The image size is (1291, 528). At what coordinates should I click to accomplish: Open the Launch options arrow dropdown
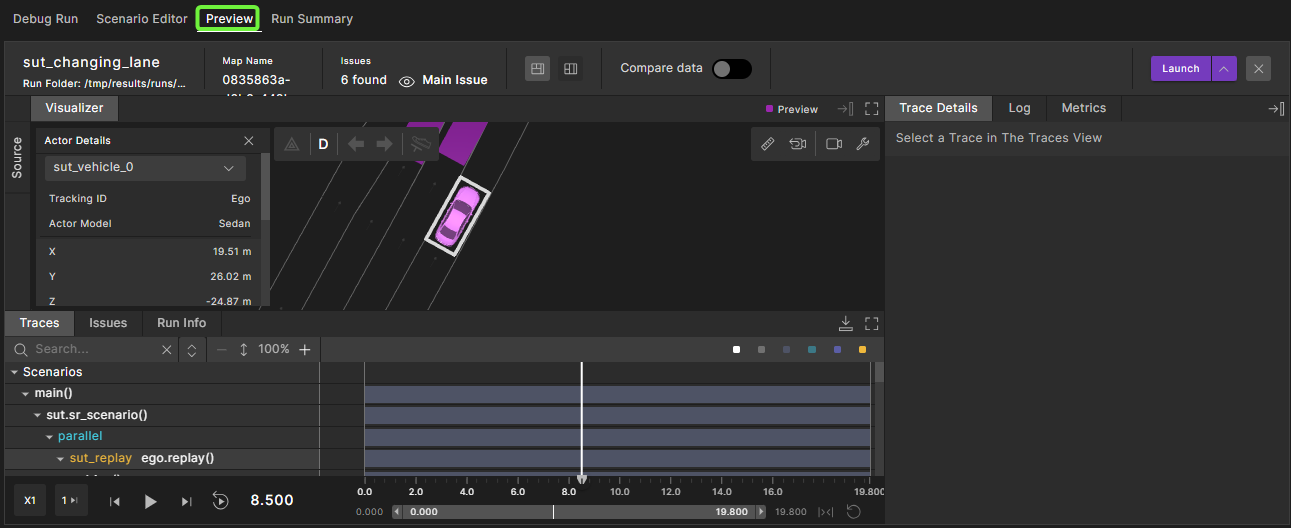point(1224,69)
